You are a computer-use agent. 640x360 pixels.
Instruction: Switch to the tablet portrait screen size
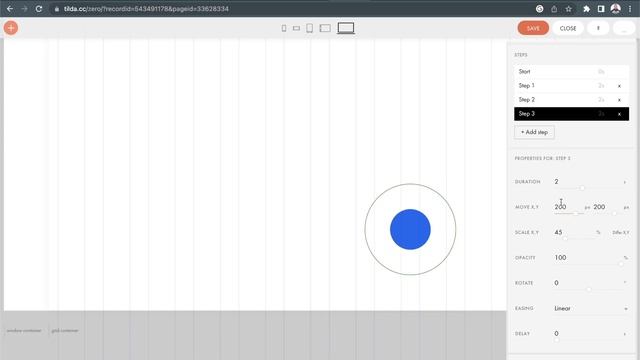pos(309,28)
